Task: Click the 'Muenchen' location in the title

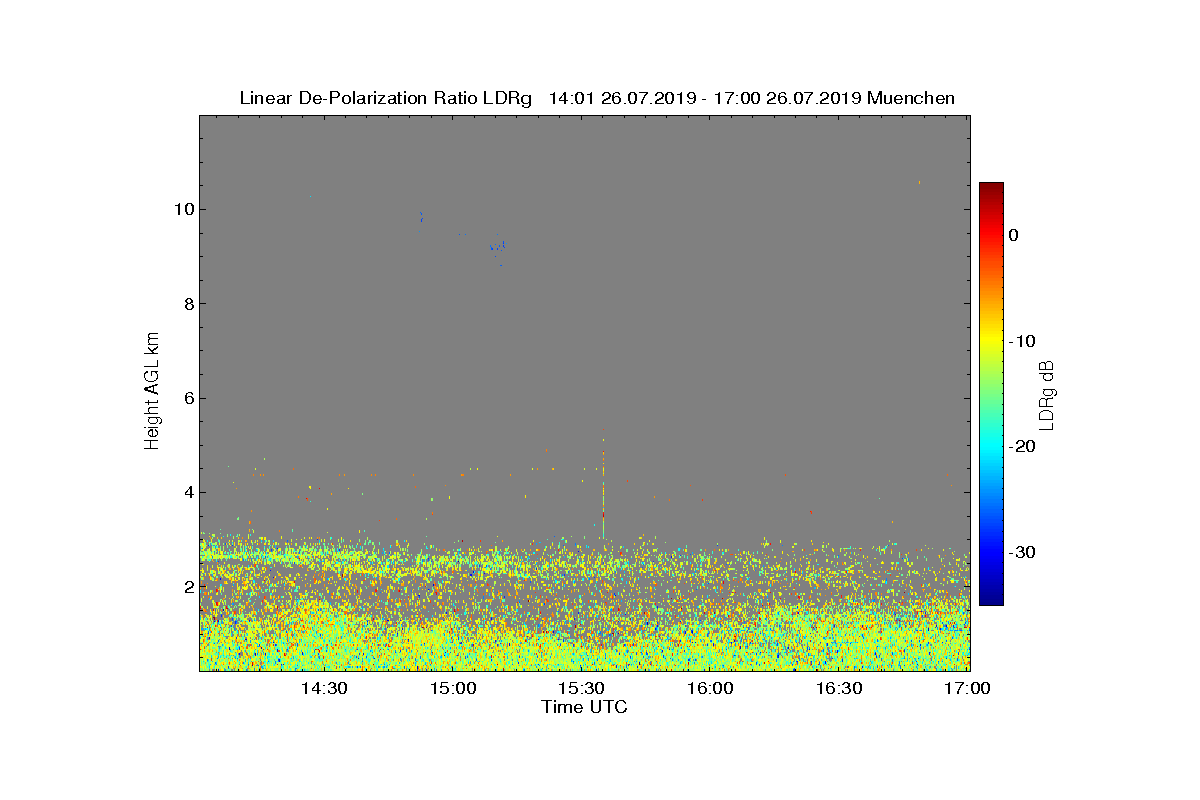Action: pyautogui.click(x=911, y=98)
